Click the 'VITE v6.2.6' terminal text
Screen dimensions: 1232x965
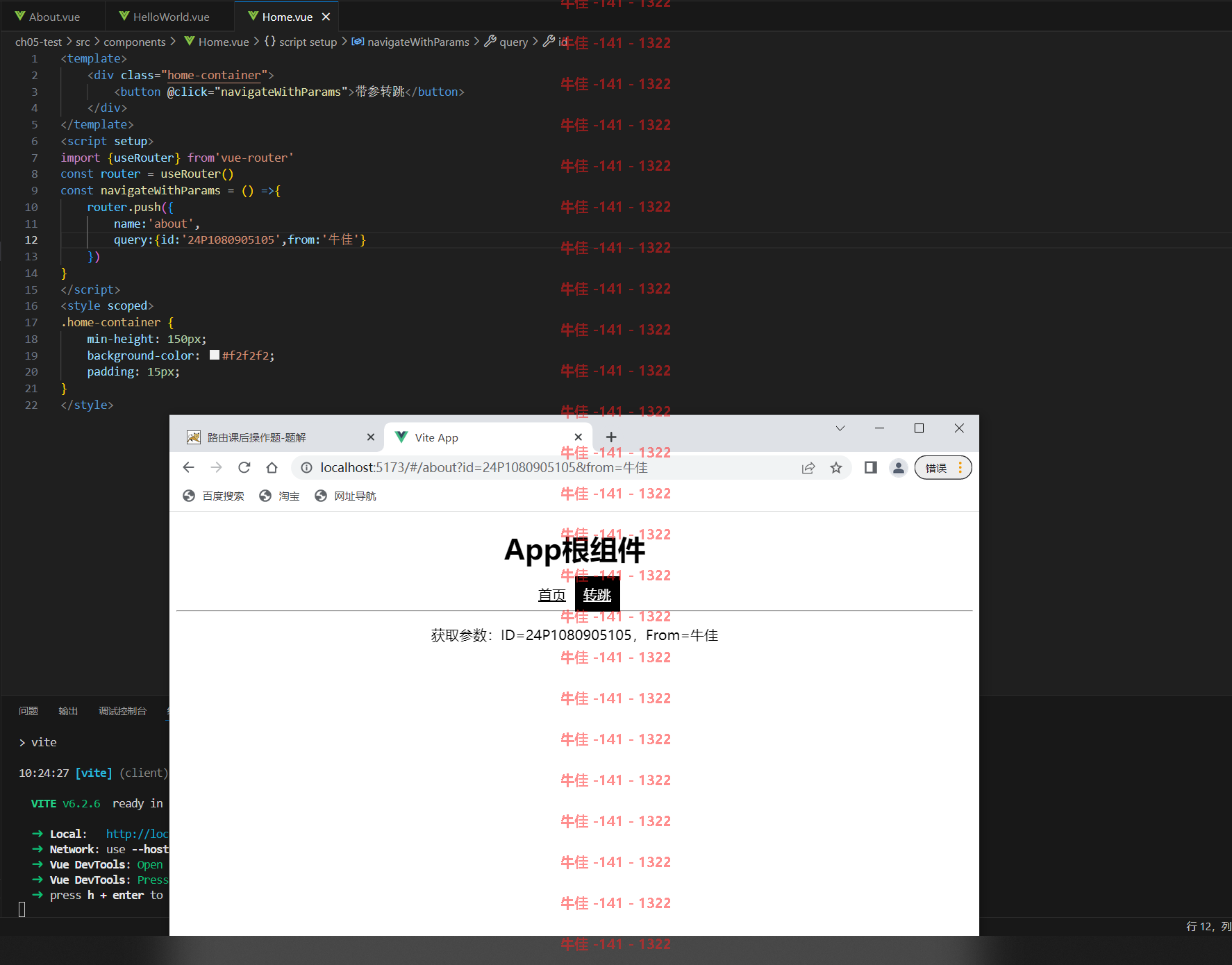click(x=66, y=804)
